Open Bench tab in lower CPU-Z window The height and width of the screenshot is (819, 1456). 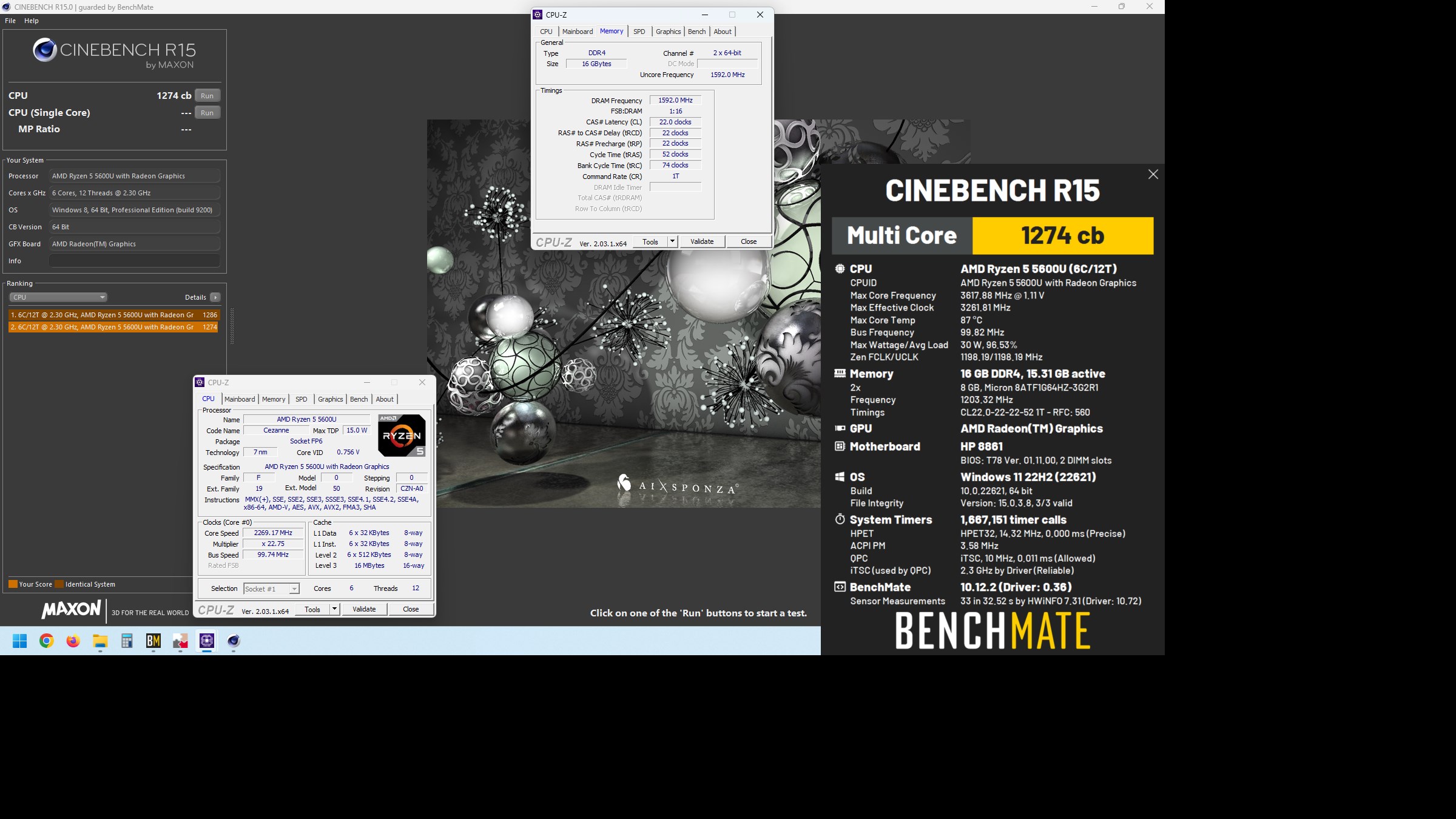[359, 399]
